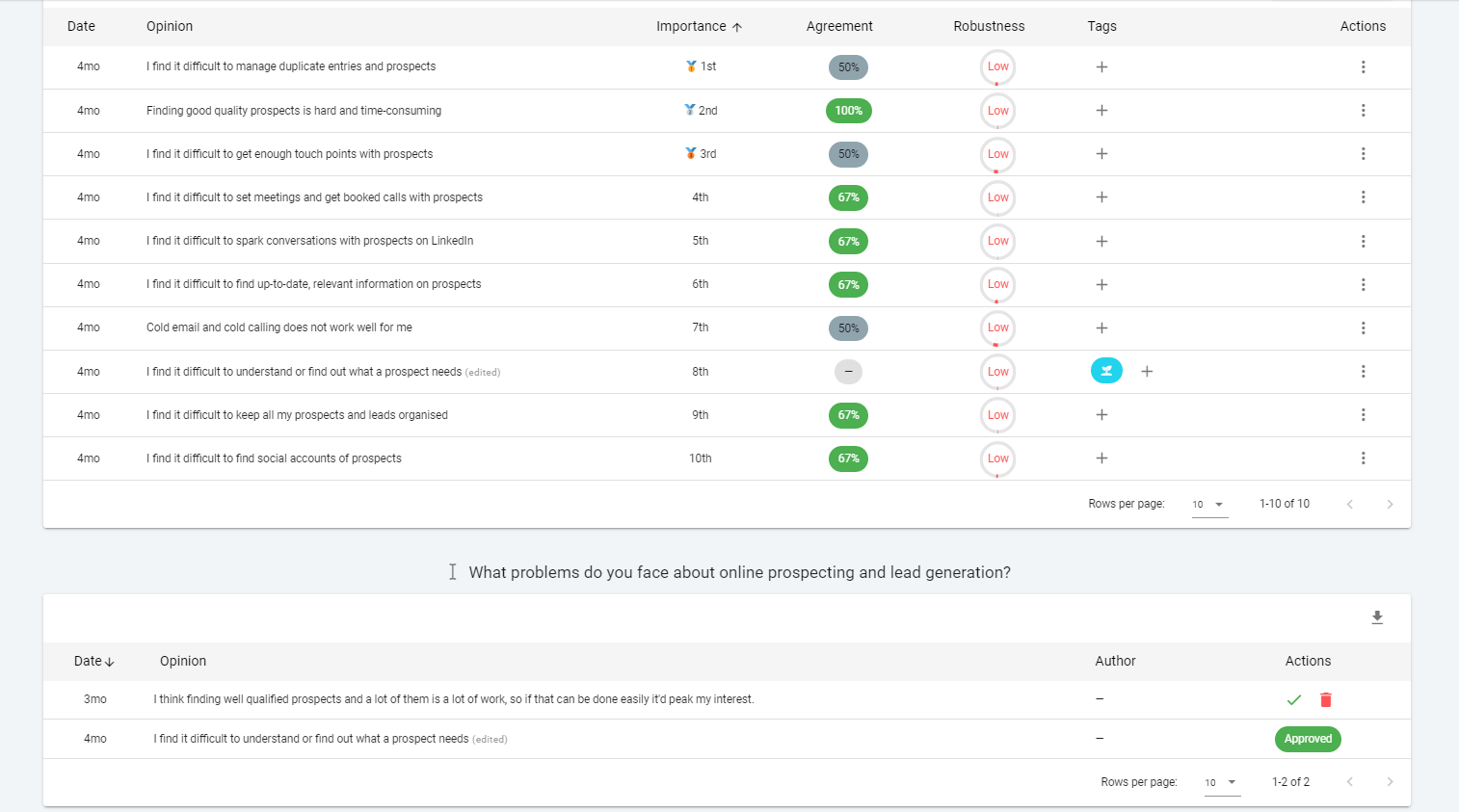Screen dimensions: 1459x812
Task: Add tag to 'Finding good quality prospects' row
Action: 1101,110
